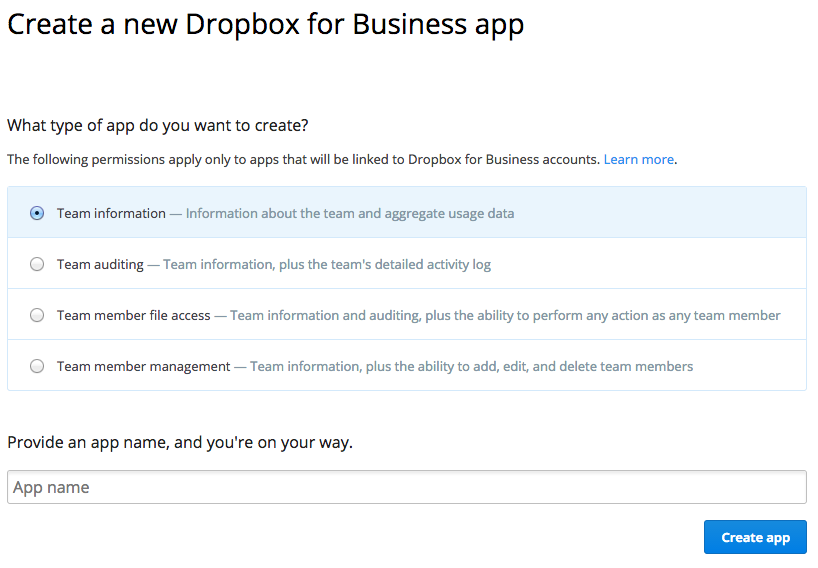Click the 'Team member file access' label text

[x=133, y=315]
